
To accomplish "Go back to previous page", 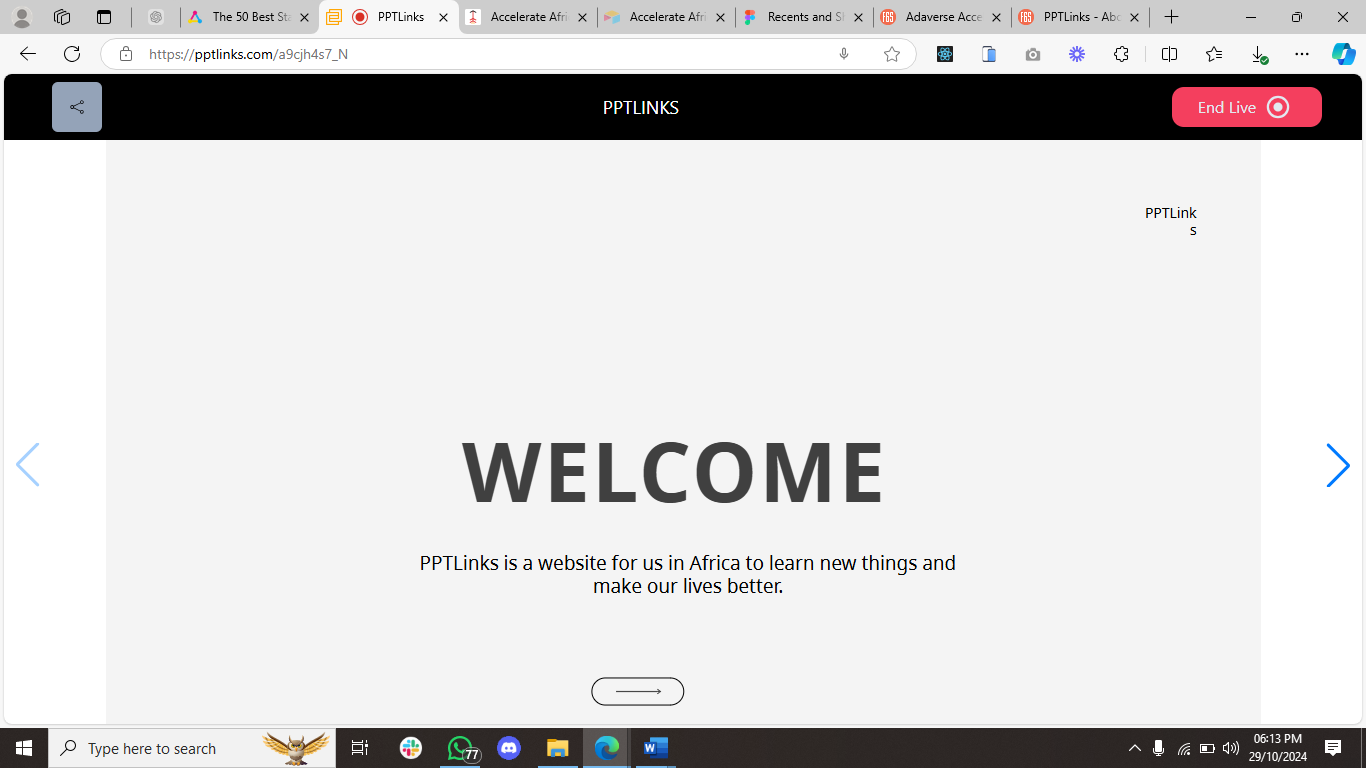I will (28, 54).
